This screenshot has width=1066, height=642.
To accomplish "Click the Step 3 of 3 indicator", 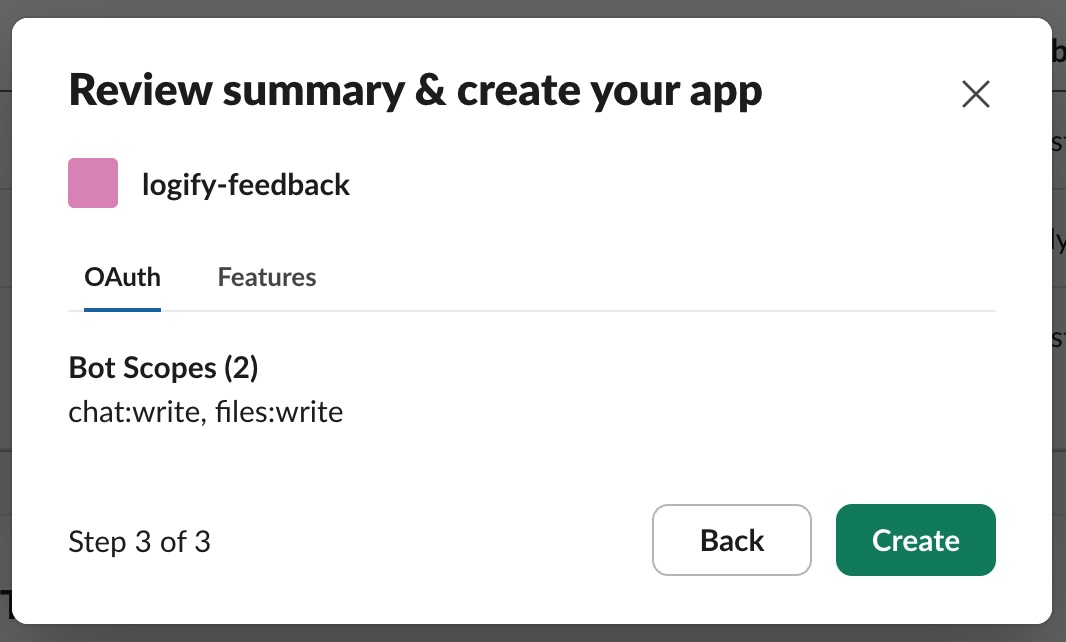I will (139, 542).
